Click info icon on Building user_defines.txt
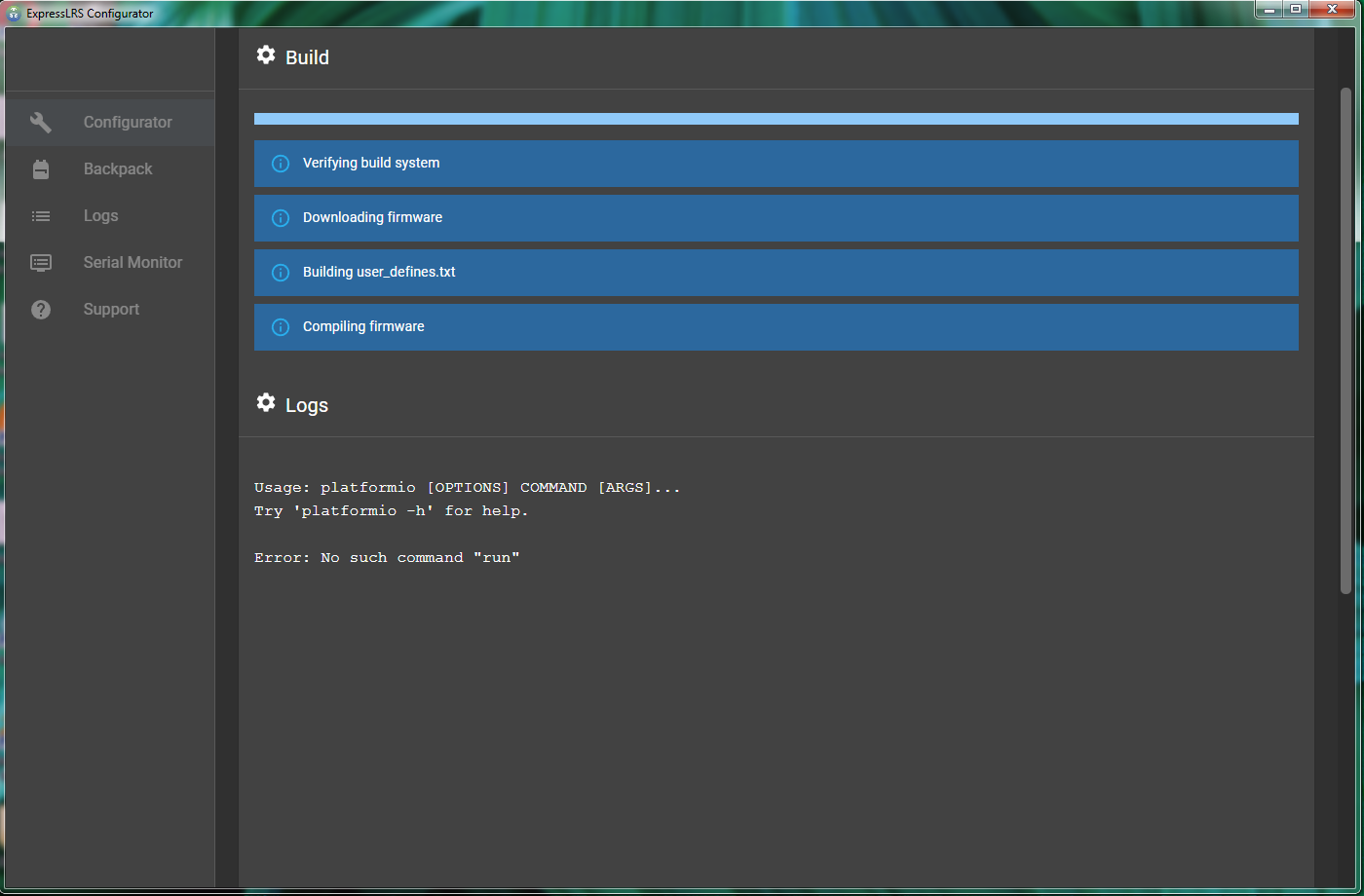 coord(281,273)
